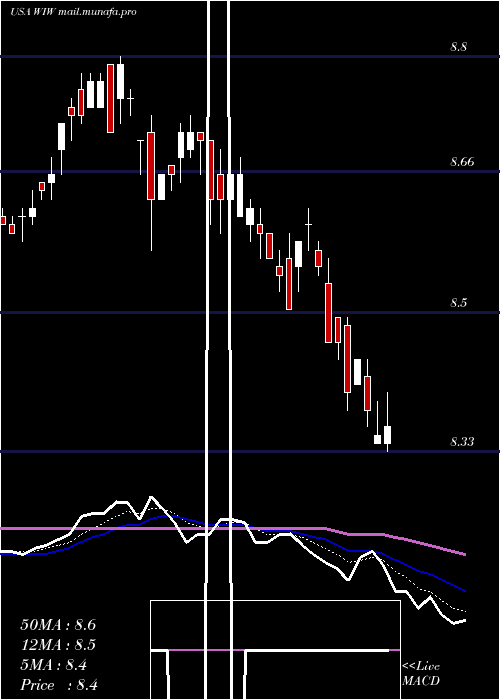Click the 'USA WIW mail.munafa.pro' chart title

pyautogui.click(x=73, y=12)
